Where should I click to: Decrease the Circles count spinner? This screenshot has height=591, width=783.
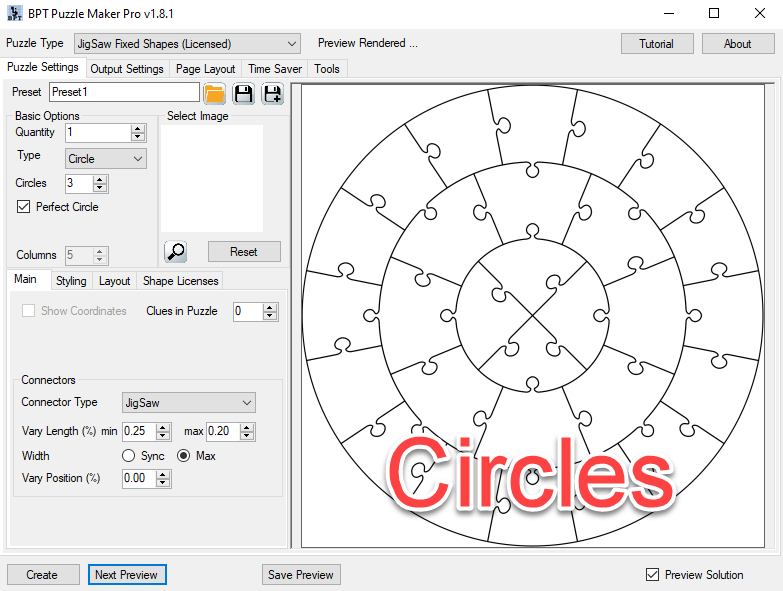pyautogui.click(x=100, y=188)
